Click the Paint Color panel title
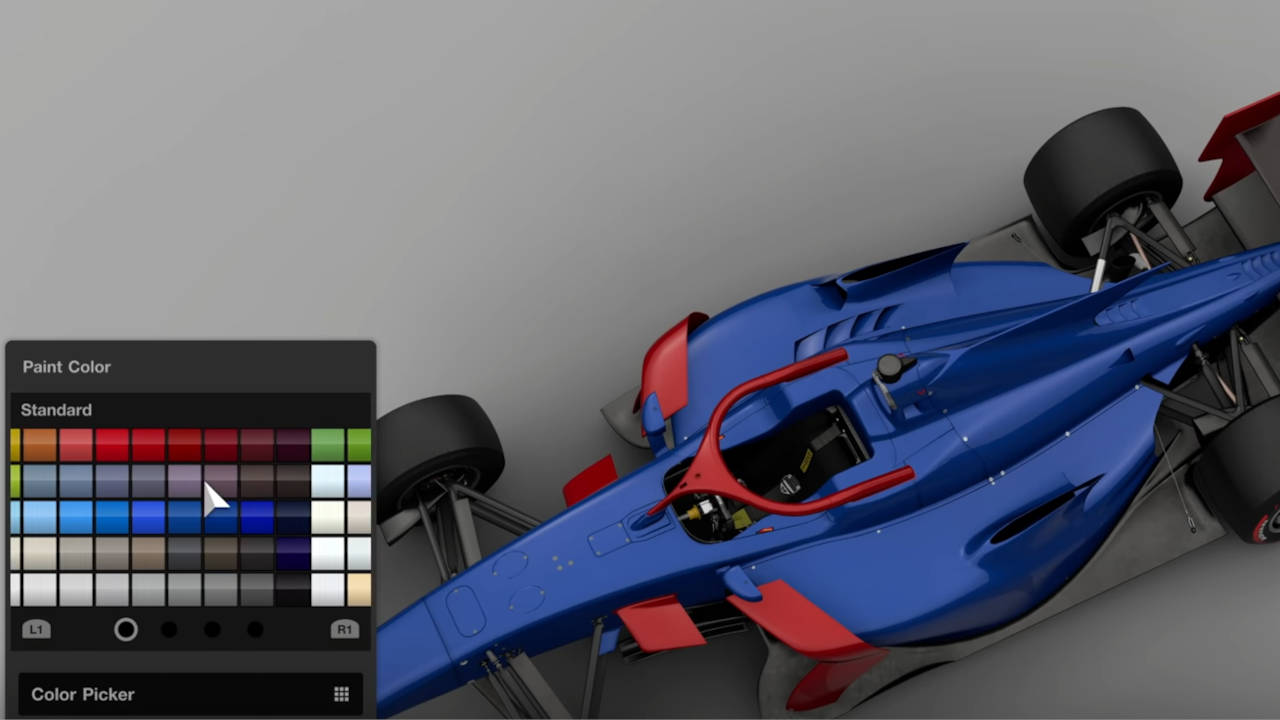Viewport: 1280px width, 720px height. 66,367
